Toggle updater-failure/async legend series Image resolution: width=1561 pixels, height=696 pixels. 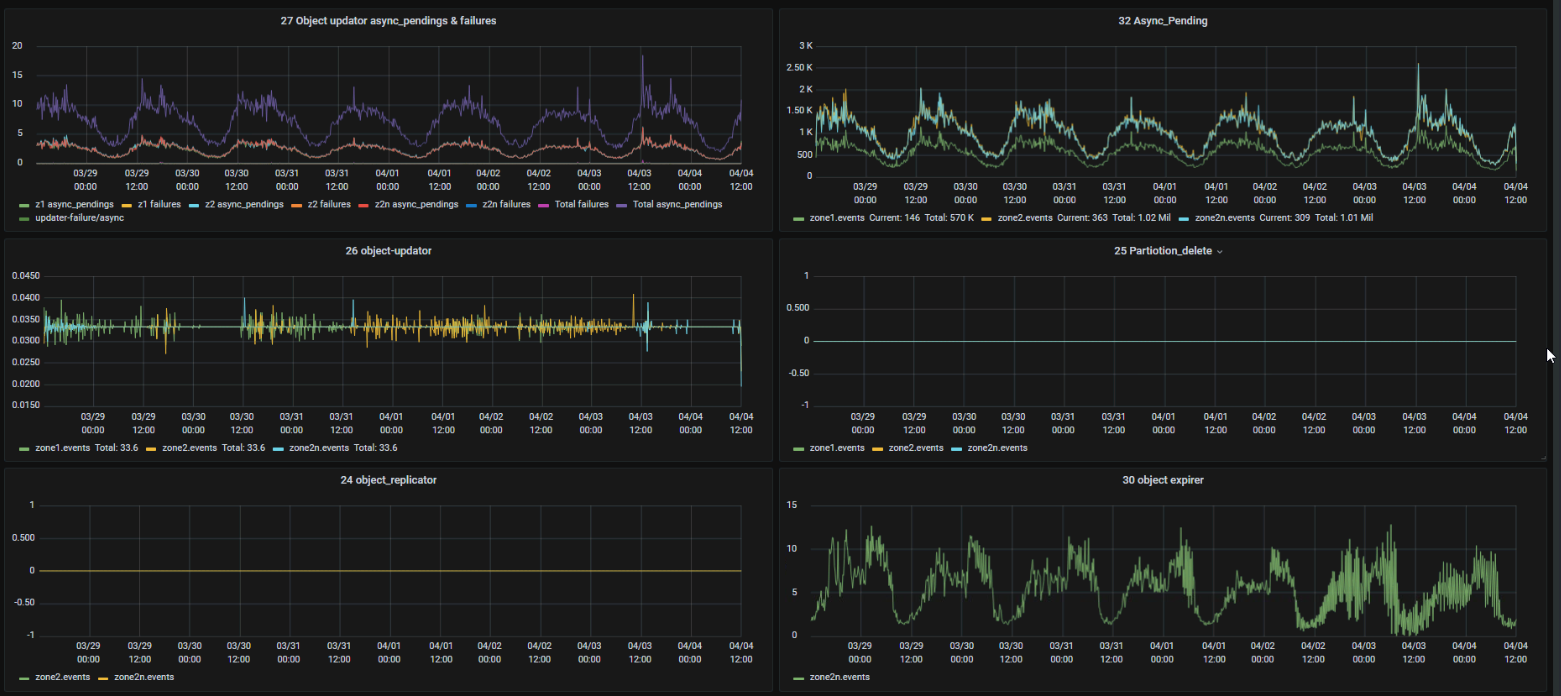tap(80, 218)
